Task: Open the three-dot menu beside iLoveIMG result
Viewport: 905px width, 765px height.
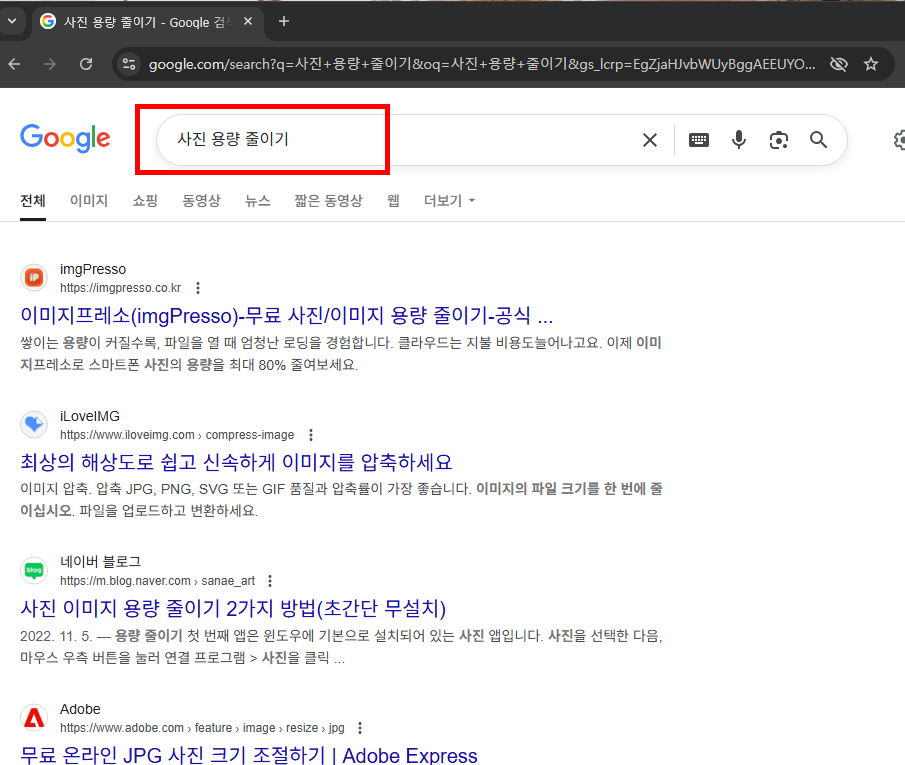Action: (x=311, y=434)
